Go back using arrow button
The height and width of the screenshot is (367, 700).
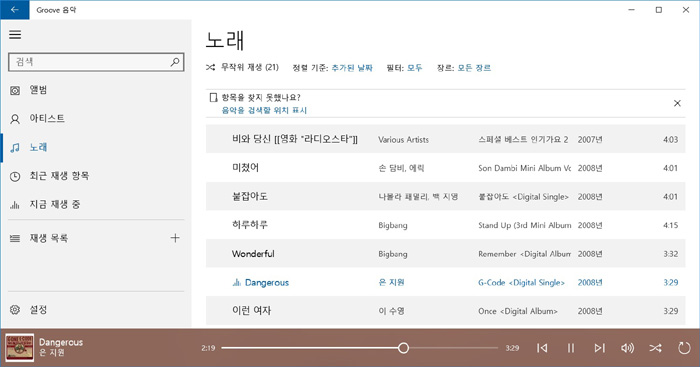(x=15, y=10)
